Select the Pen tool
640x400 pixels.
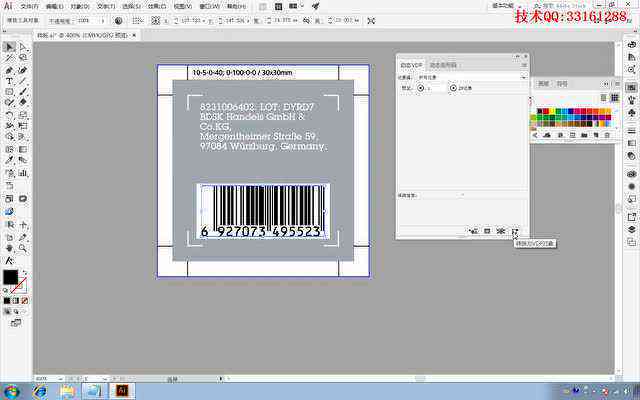point(9,70)
